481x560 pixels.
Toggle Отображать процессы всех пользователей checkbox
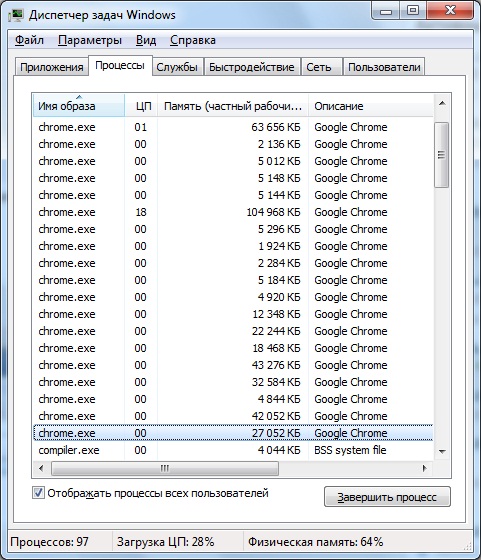(x=38, y=493)
